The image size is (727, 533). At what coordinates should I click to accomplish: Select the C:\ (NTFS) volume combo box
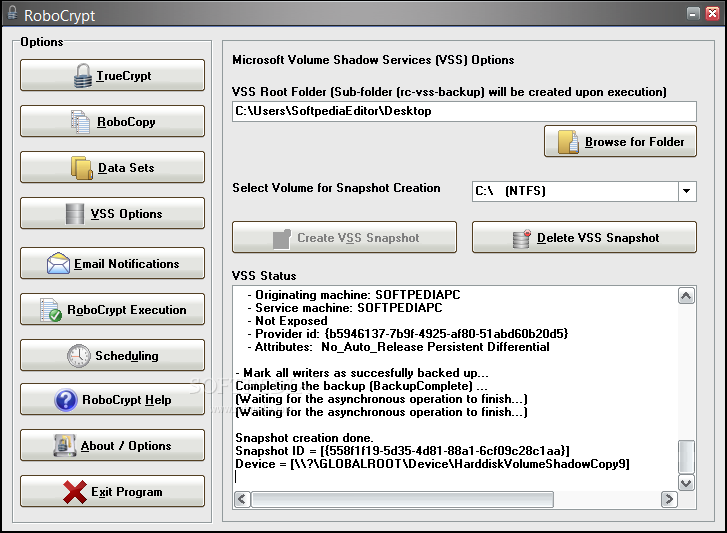(584, 191)
